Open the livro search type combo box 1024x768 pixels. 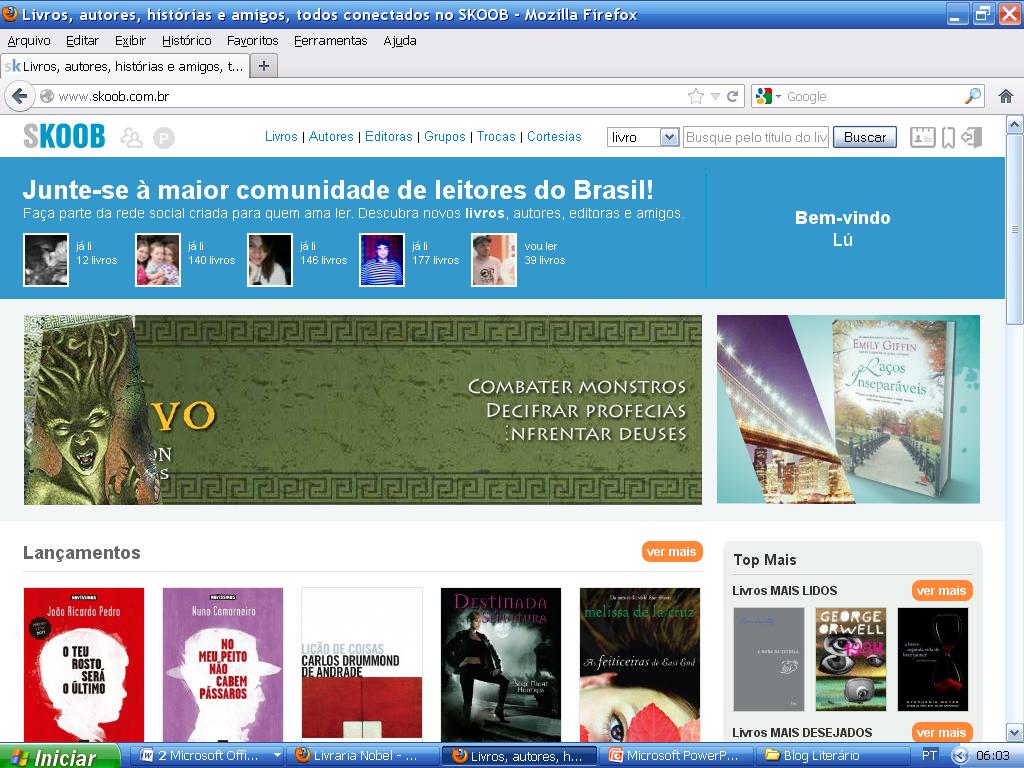640,137
